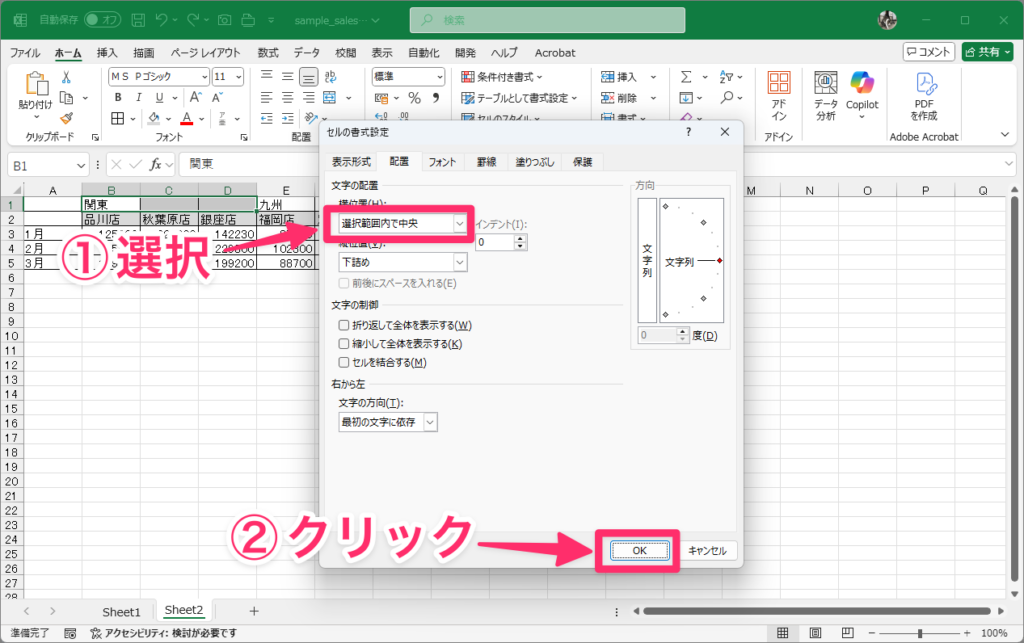
Task: Open the 挿入 ribbon tab
Action: (107, 53)
